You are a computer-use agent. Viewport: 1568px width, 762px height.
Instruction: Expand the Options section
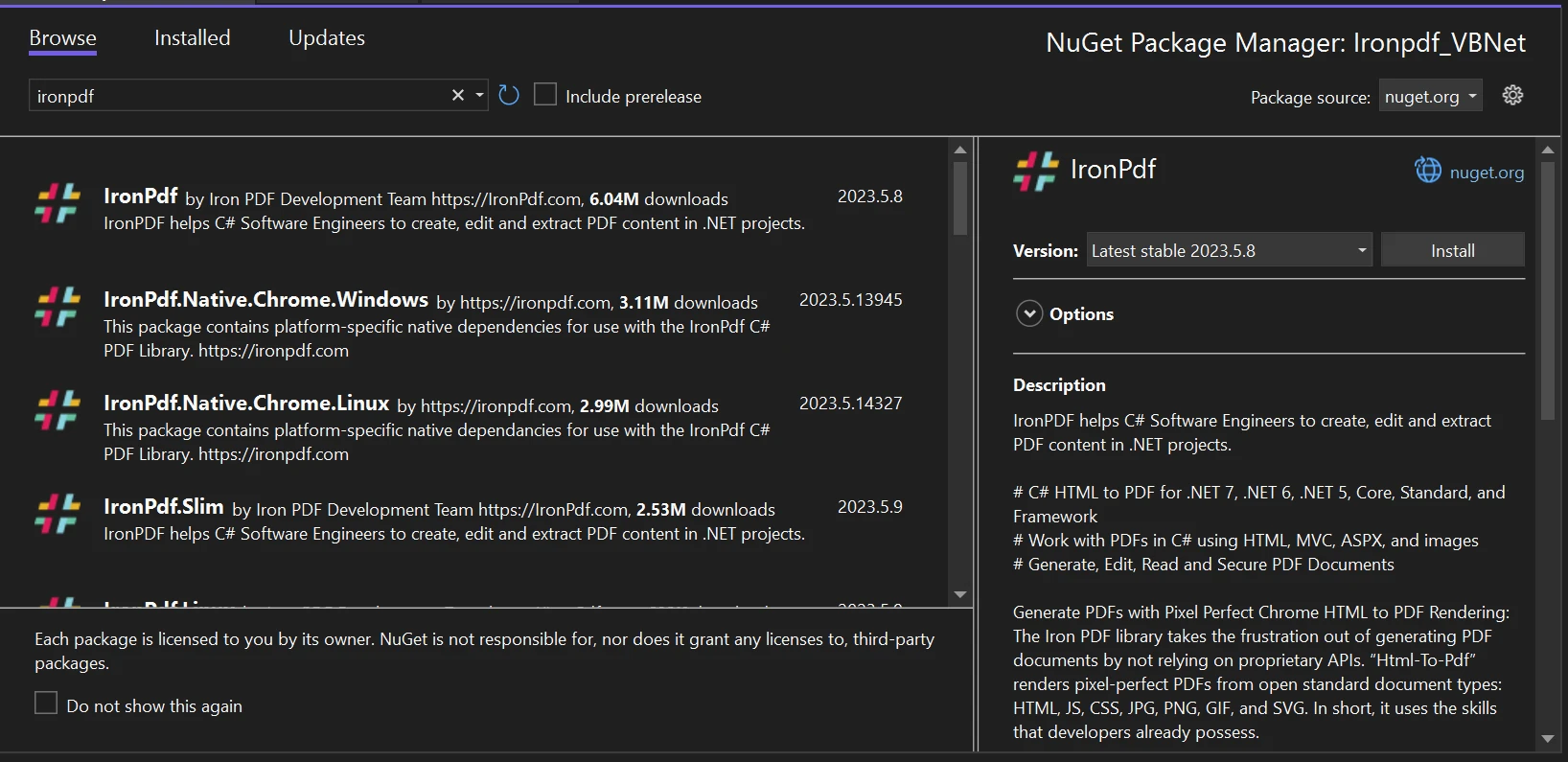point(1029,313)
